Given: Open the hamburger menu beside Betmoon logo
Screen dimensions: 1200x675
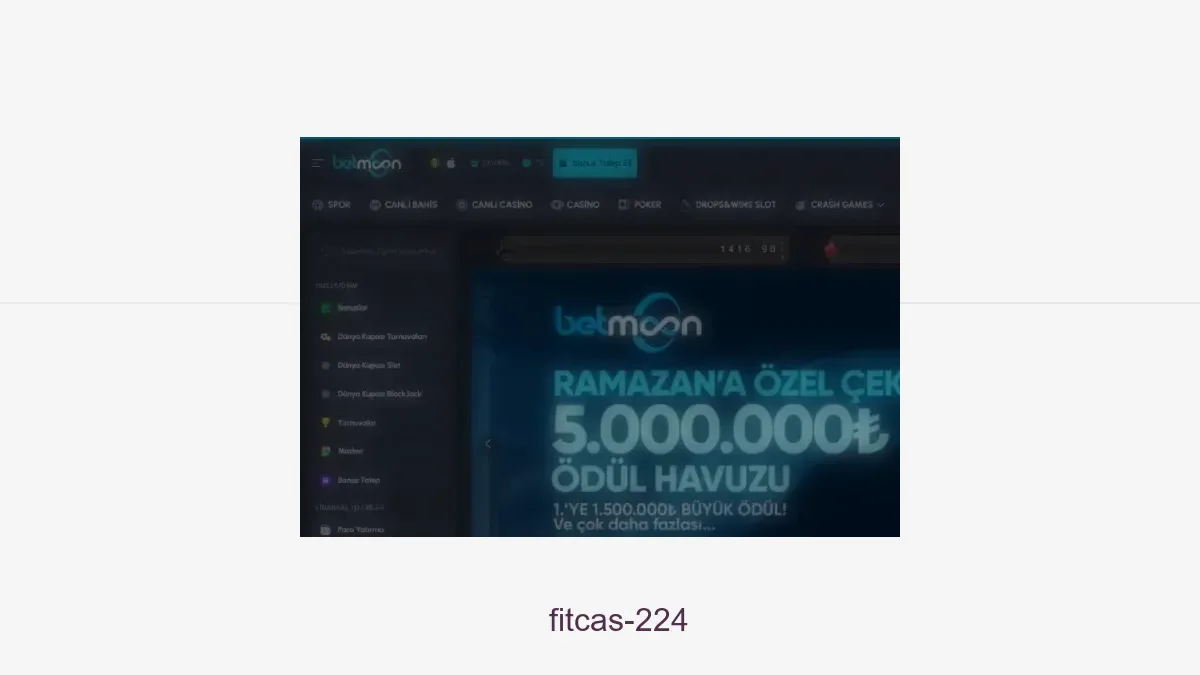Looking at the screenshot, I should 317,163.
